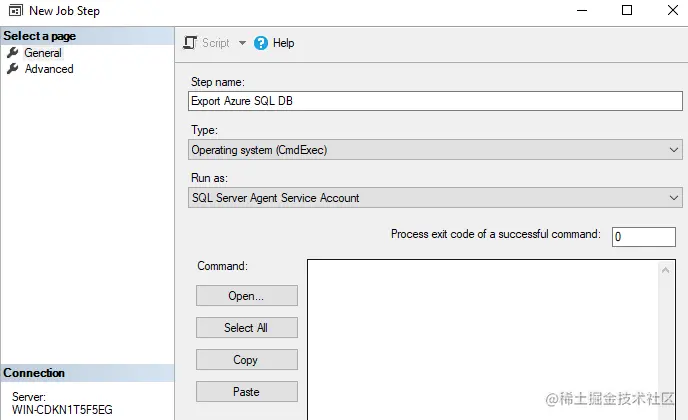Image resolution: width=688 pixels, height=420 pixels.
Task: Click the Paste button
Action: tap(247, 391)
